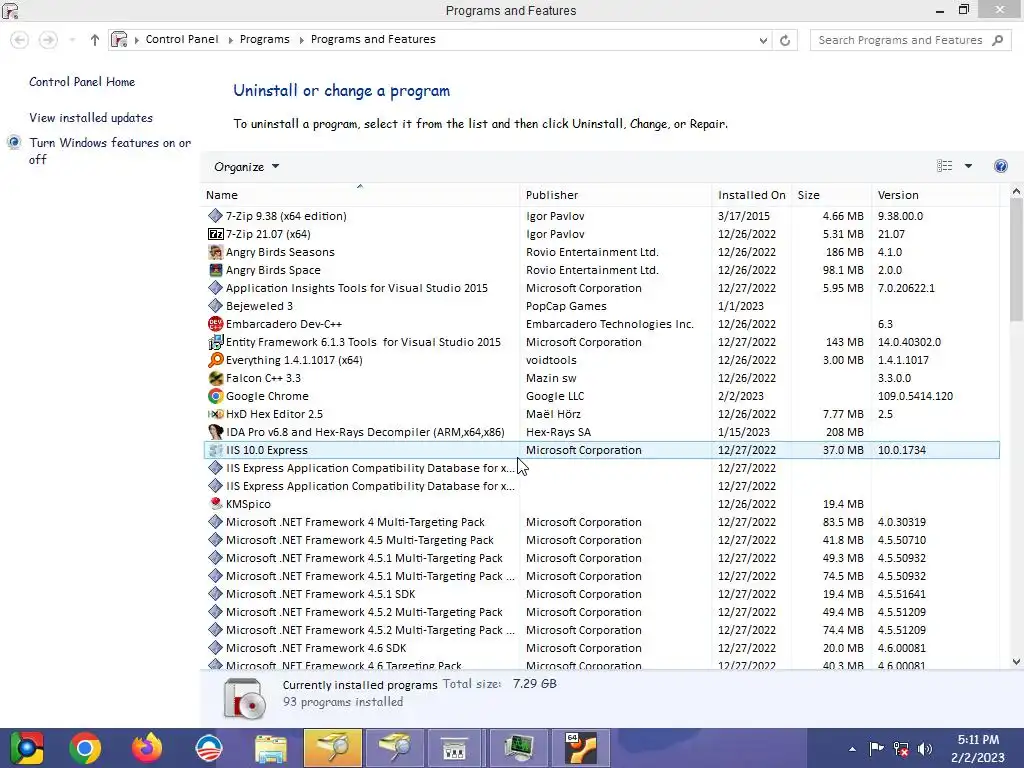Sort by the Size column header
The width and height of the screenshot is (1024, 768).
(x=831, y=195)
